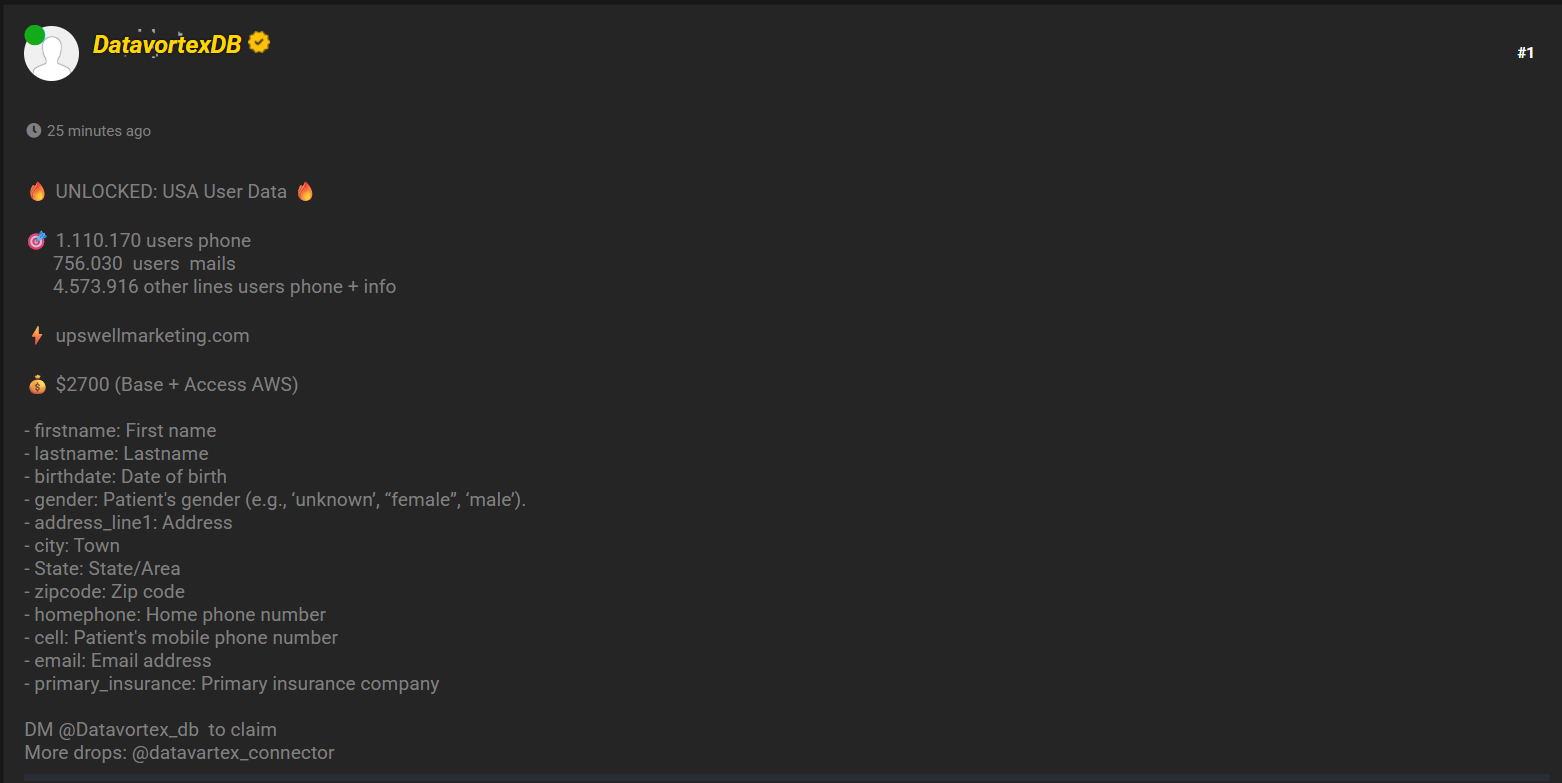This screenshot has width=1562, height=783.
Task: Click the "$2700 (Base + Access AWS)" text
Action: click(x=177, y=385)
